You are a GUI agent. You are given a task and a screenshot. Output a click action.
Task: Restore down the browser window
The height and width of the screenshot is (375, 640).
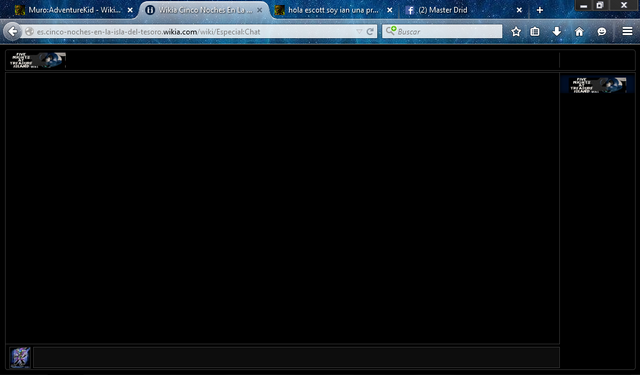(x=600, y=5)
